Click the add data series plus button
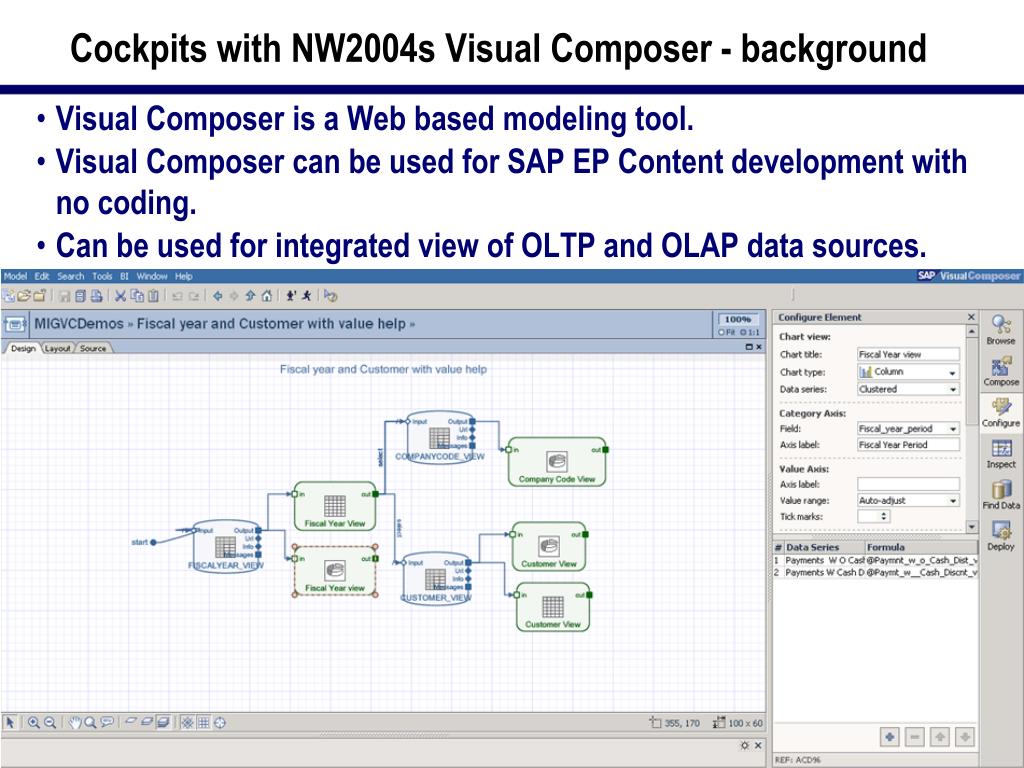This screenshot has height=768, width=1024. (x=889, y=737)
